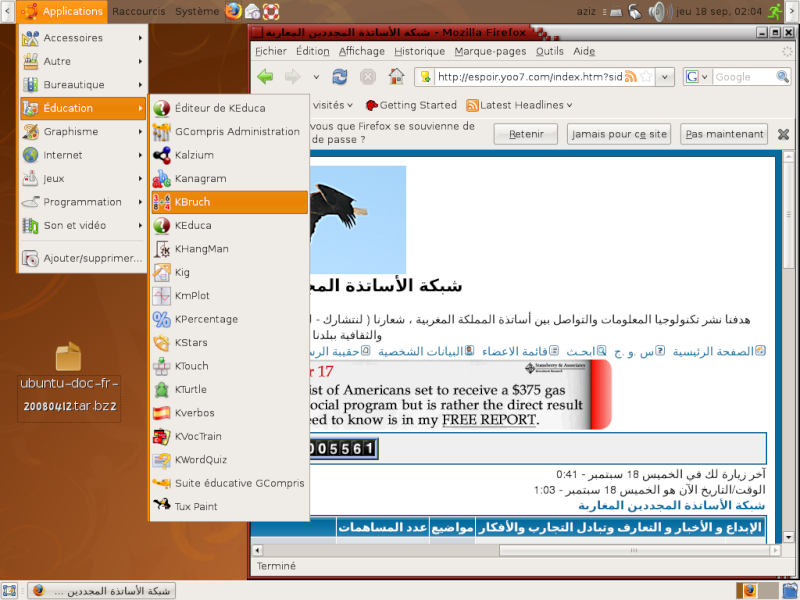This screenshot has height=600, width=800.
Task: Open Getting Started bookmark
Action: [411, 105]
